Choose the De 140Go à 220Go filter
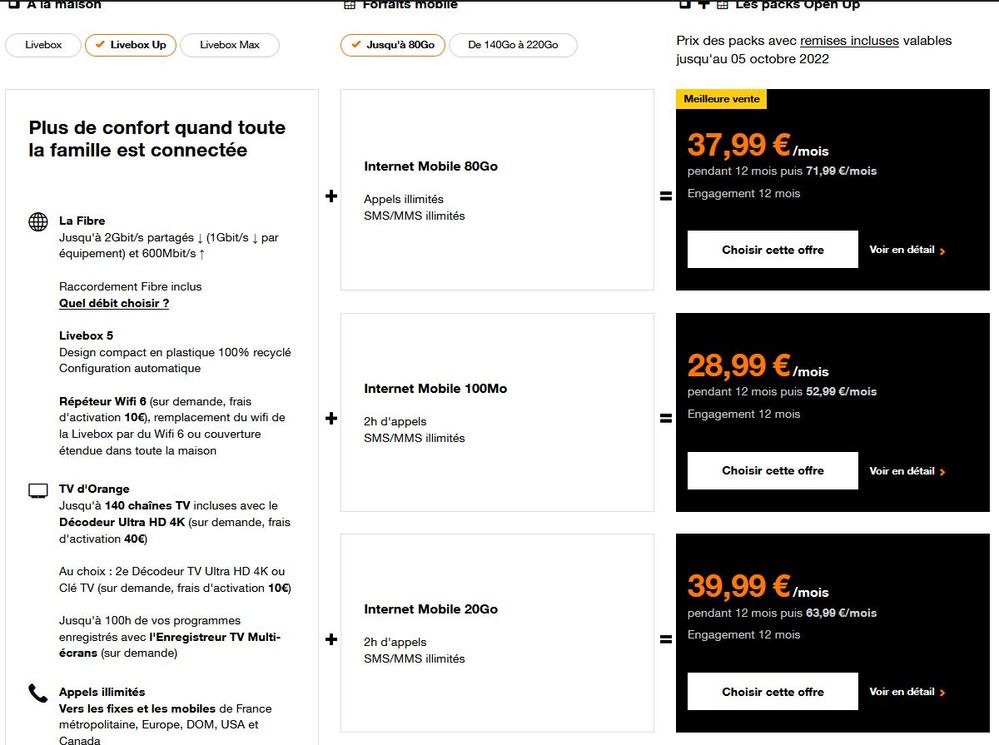 click(513, 45)
